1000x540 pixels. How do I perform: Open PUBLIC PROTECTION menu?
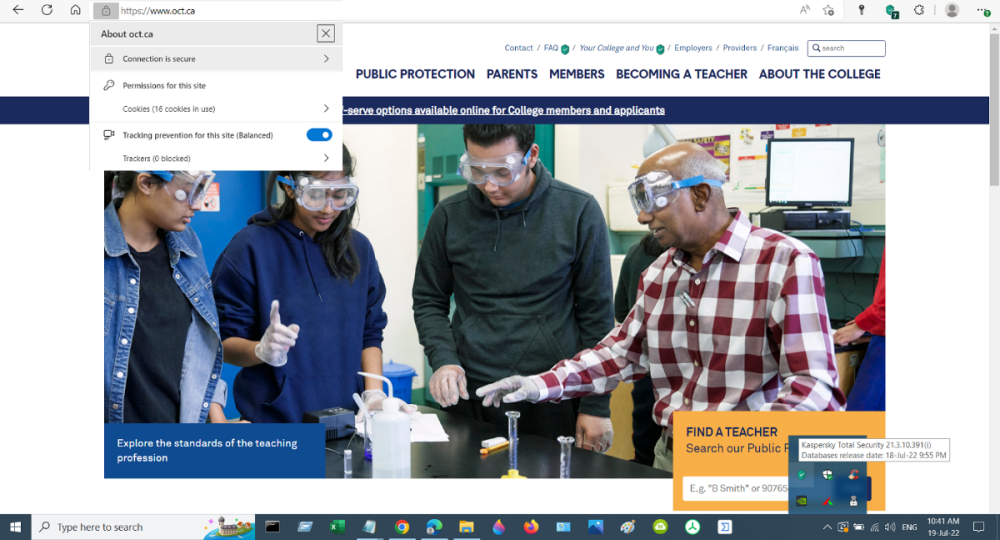(x=415, y=74)
